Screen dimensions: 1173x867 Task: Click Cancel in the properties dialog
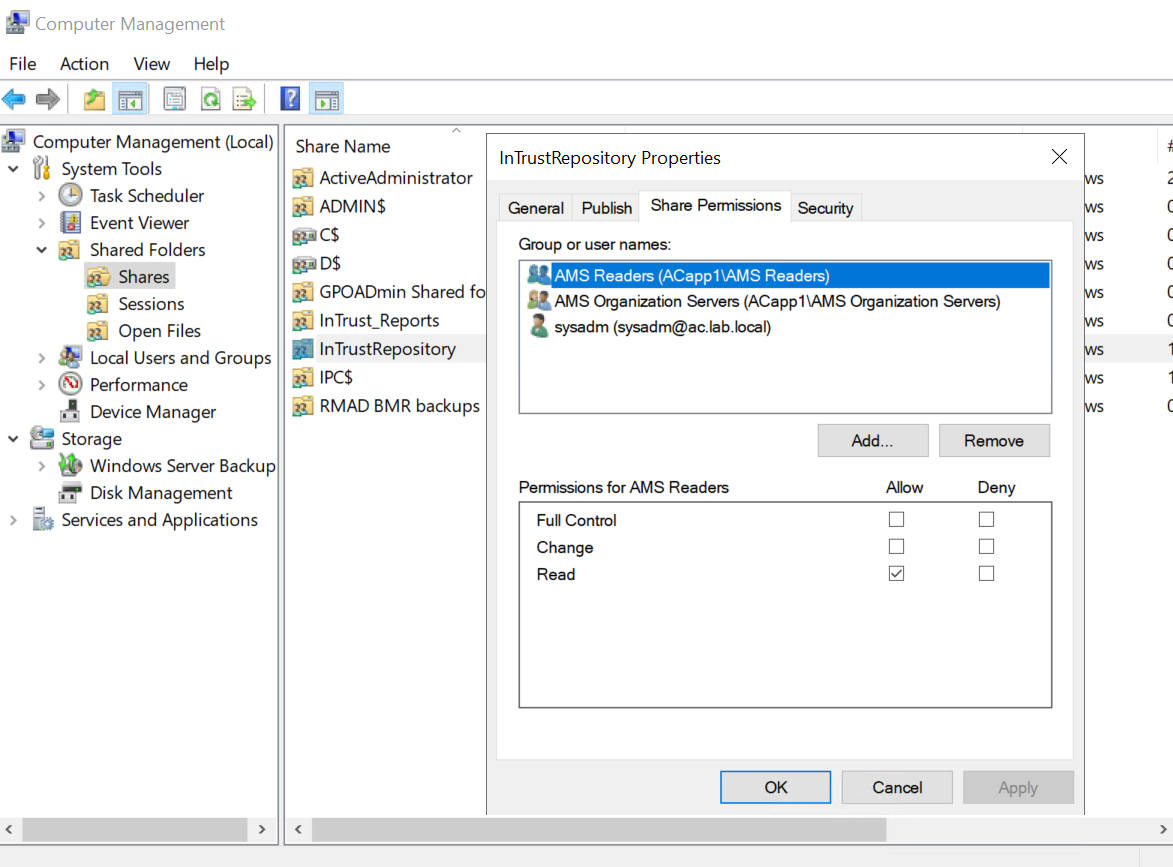coord(896,787)
